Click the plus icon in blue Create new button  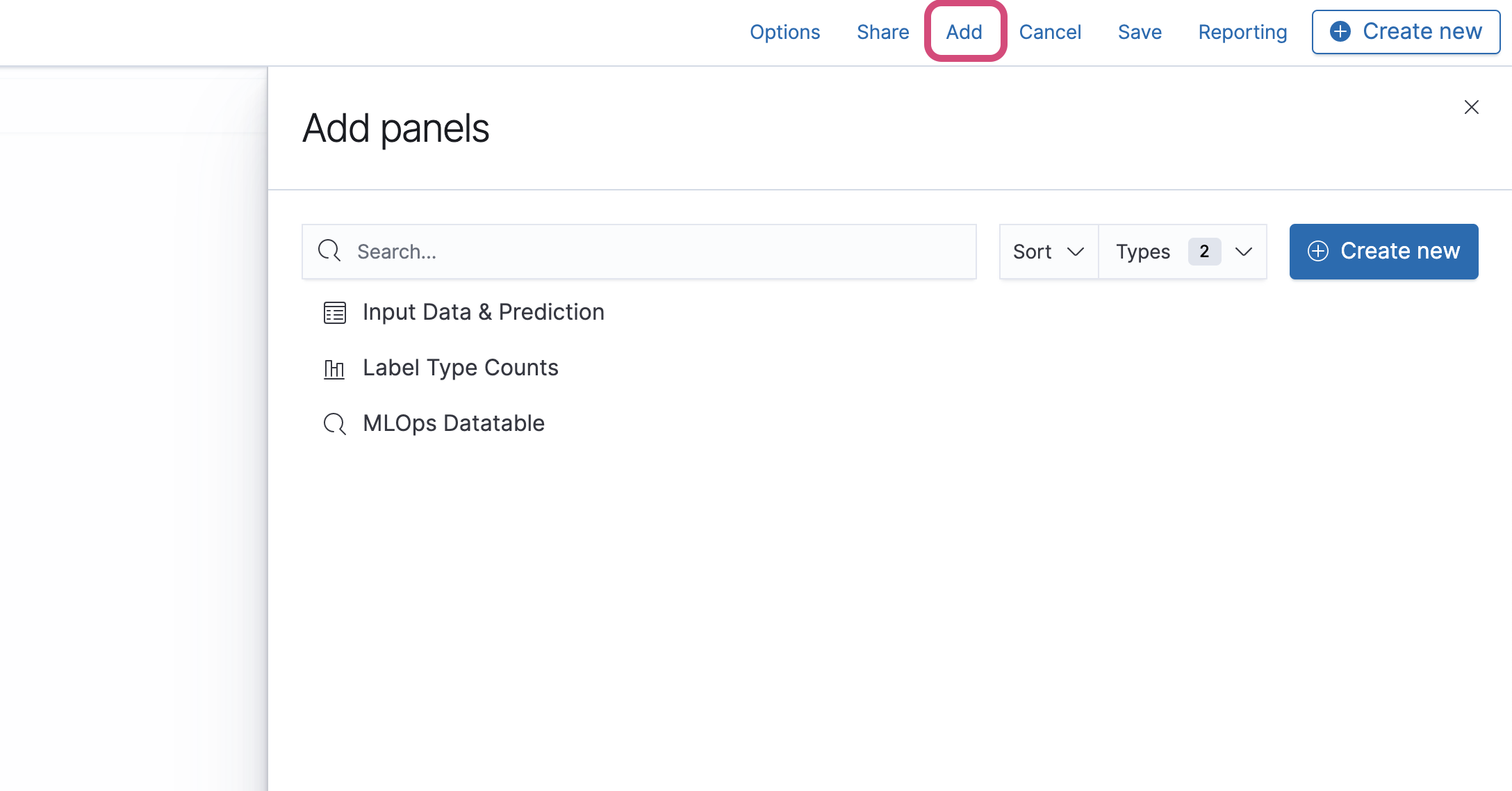[x=1318, y=251]
